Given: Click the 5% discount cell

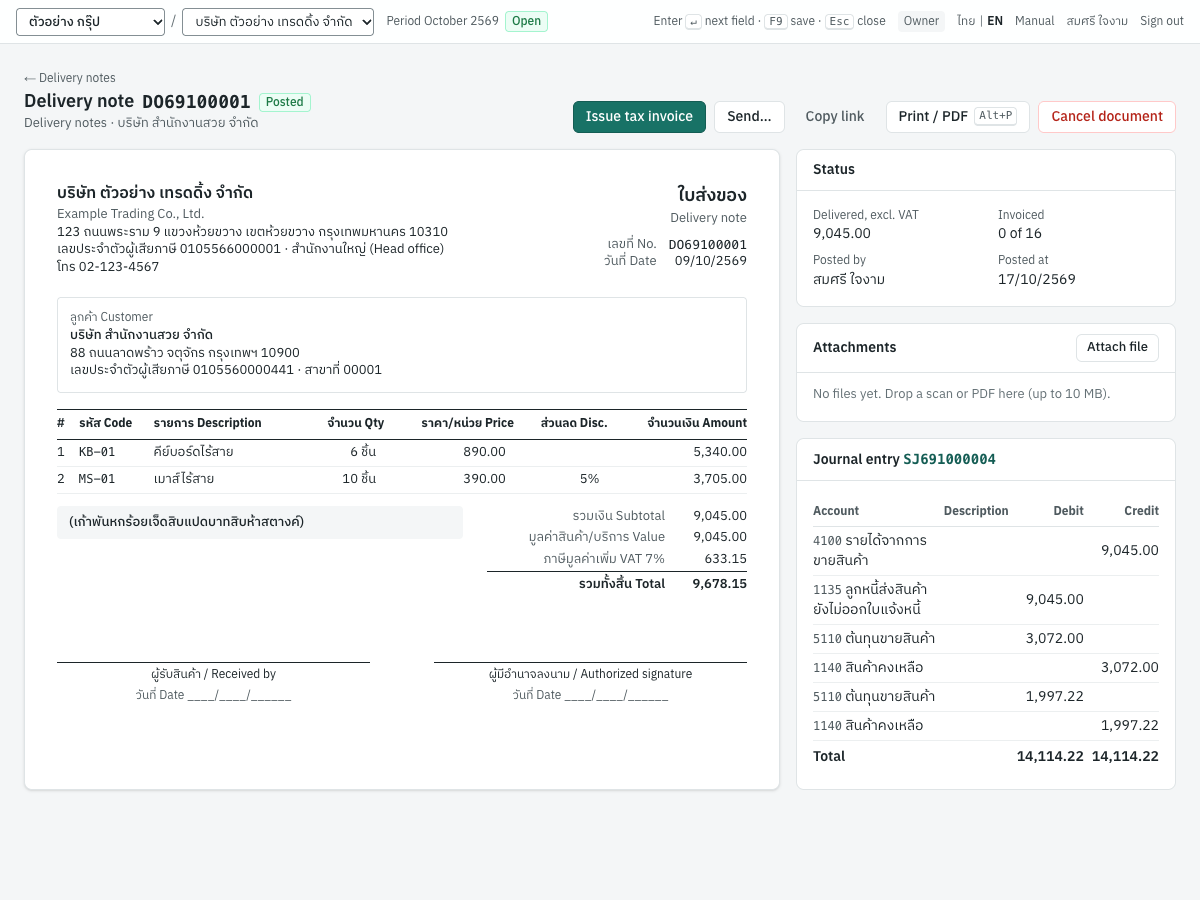Looking at the screenshot, I should pyautogui.click(x=590, y=479).
